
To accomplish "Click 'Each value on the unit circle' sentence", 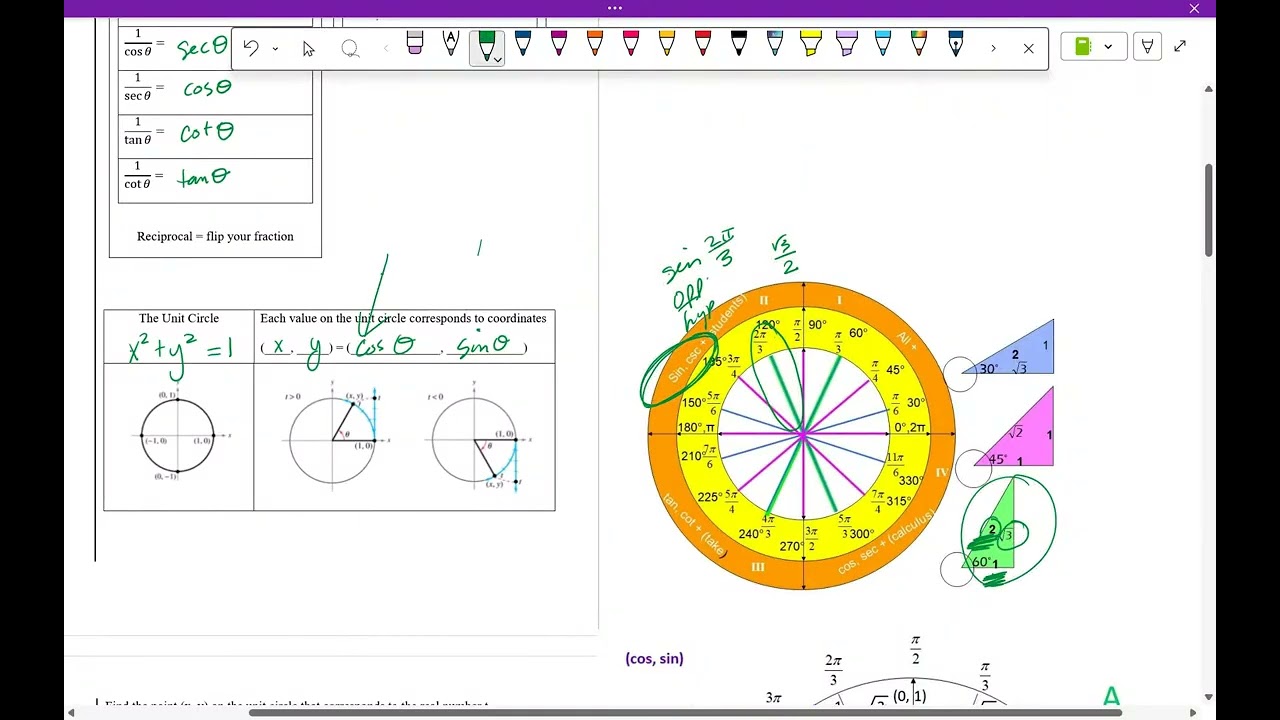I will pos(403,318).
